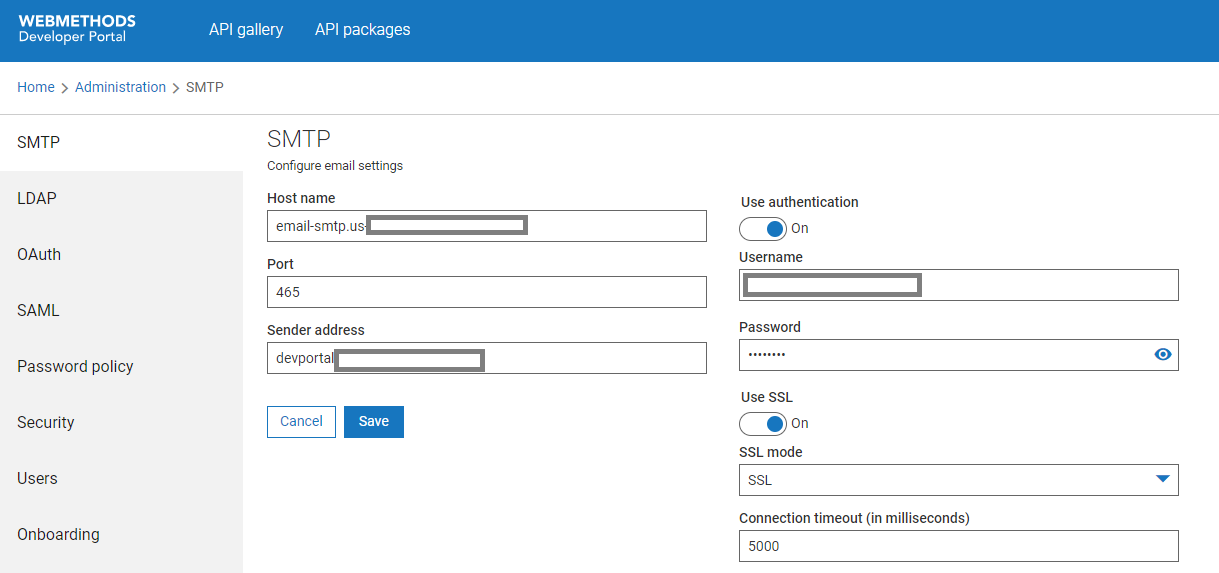Open the SSL mode dropdown
1219x573 pixels.
coord(958,480)
